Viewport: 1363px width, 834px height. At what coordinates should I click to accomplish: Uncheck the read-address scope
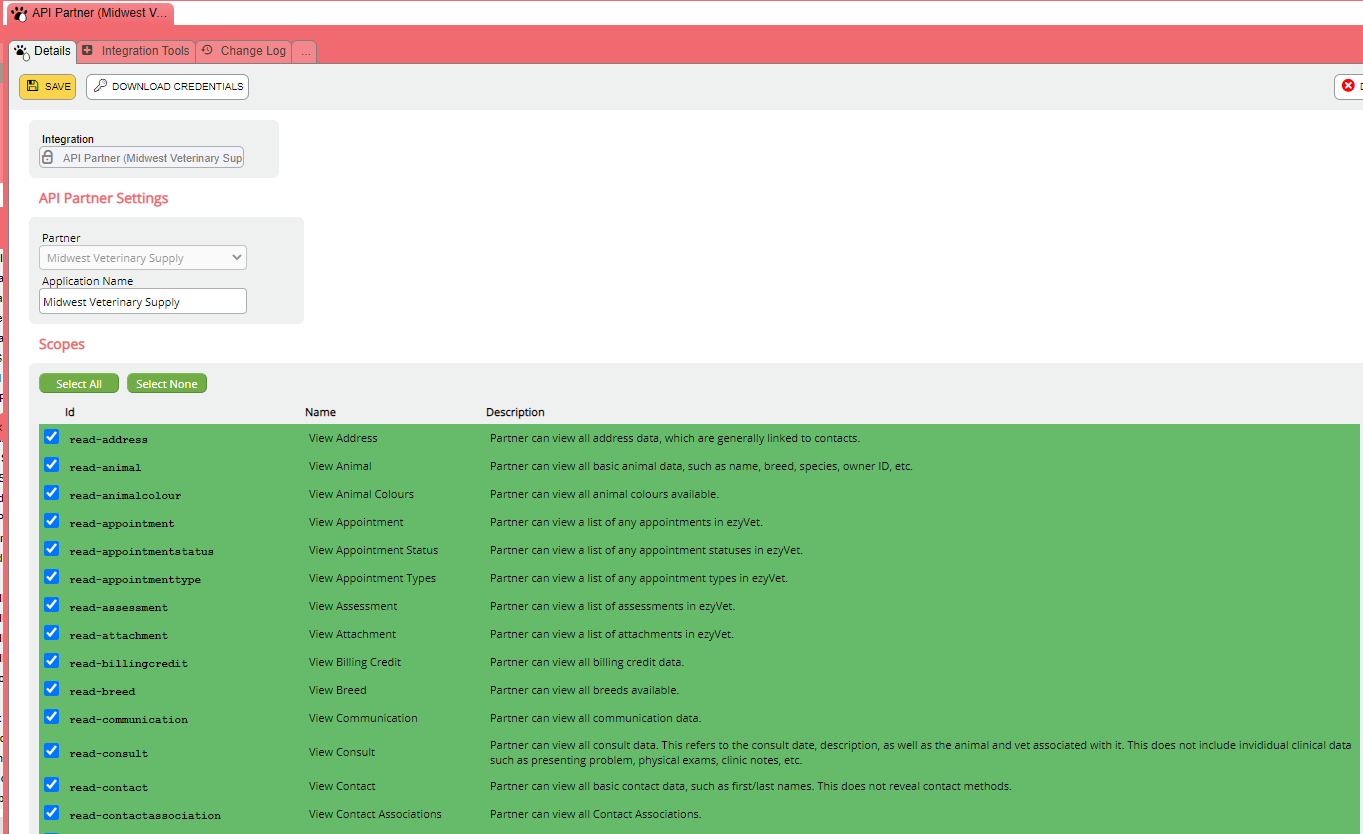pyautogui.click(x=52, y=437)
